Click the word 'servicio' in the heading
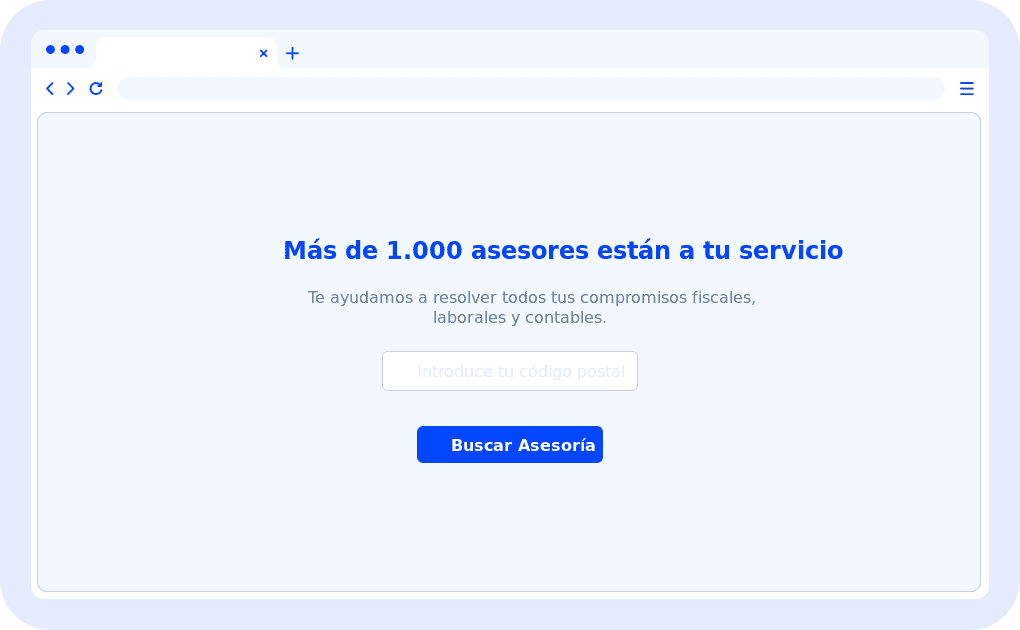Screen dimensions: 1020x630 790,251
